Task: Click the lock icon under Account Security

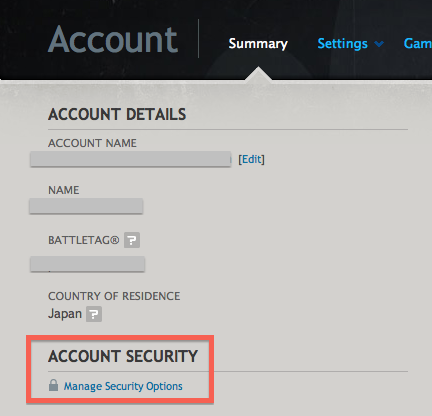Action: point(53,385)
